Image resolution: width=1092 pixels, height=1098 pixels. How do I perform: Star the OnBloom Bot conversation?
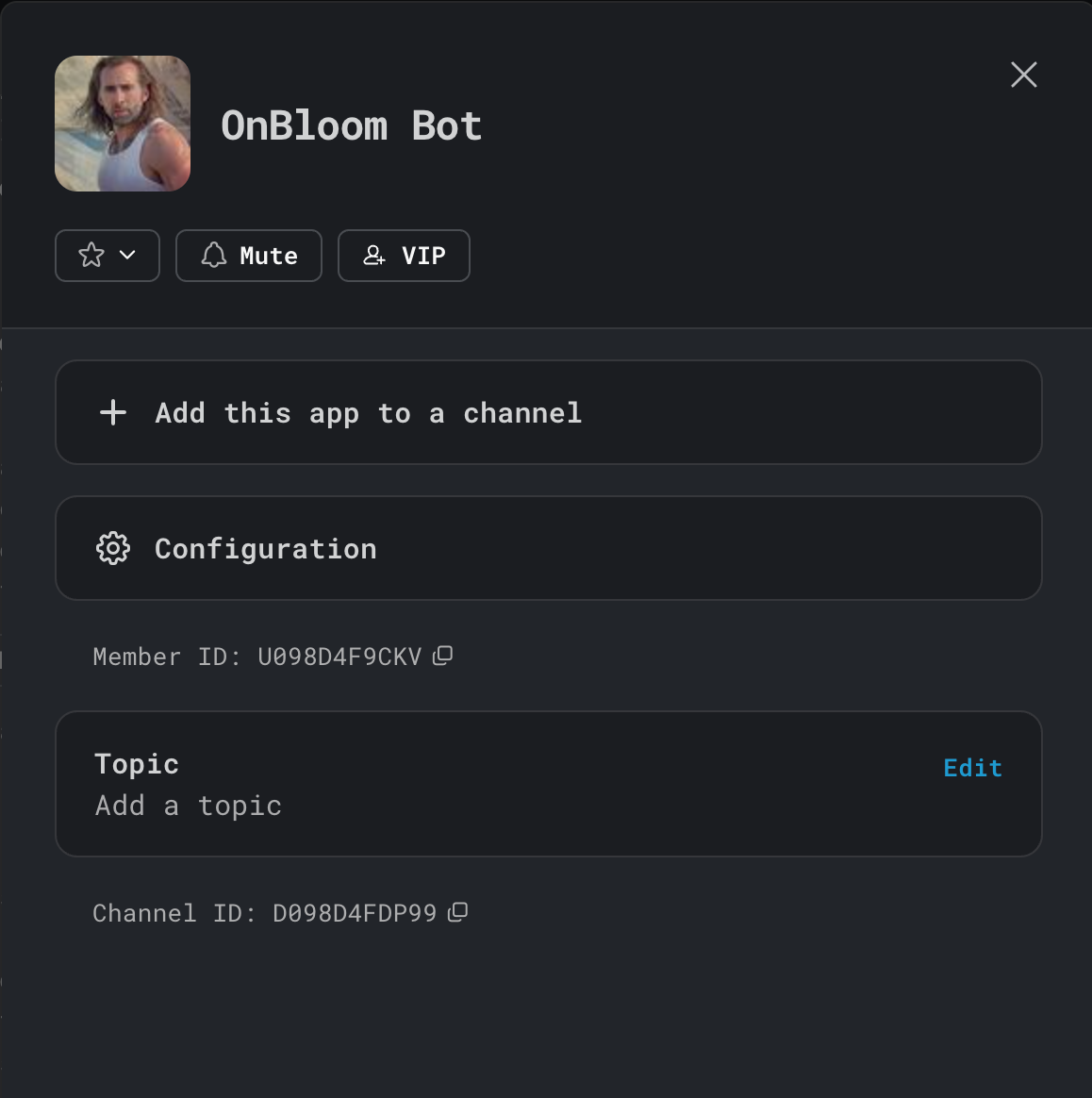coord(91,255)
